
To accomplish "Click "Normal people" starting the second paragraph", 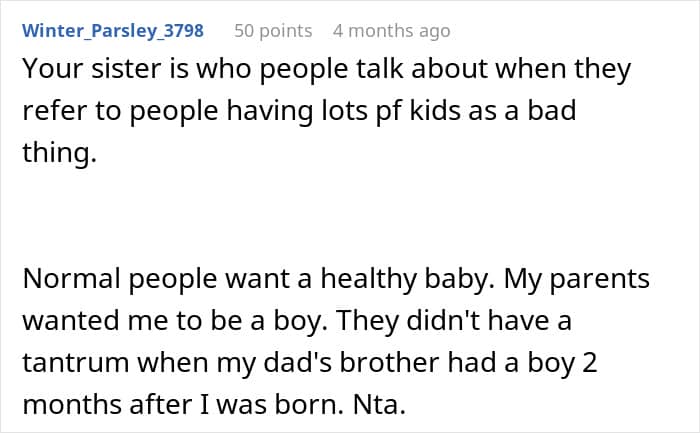I will 111,279.
